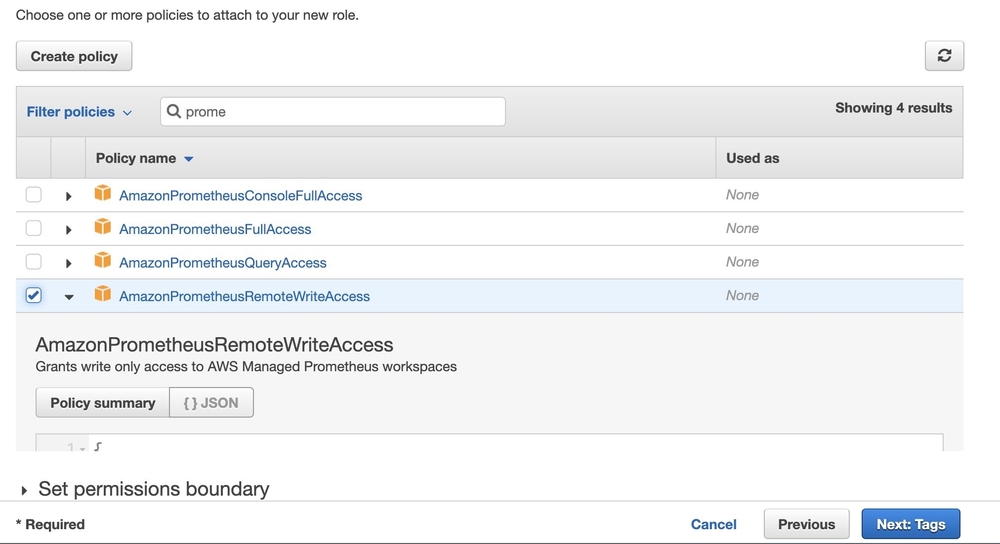Open the AmazonPrometheusConsoleFullAccess policy link
1000x544 pixels.
pos(240,196)
